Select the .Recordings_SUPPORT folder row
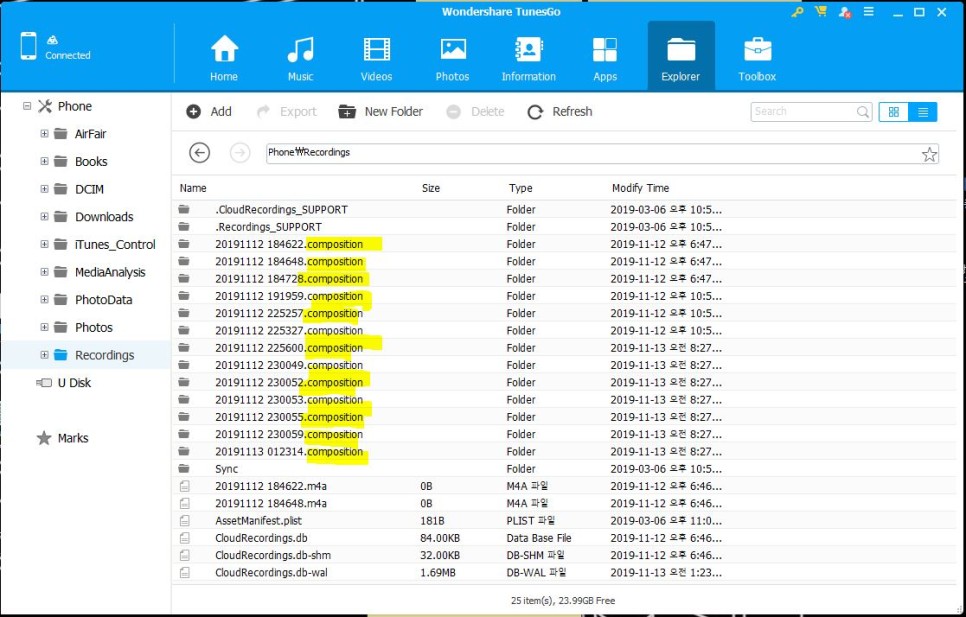This screenshot has height=617, width=966. [x=563, y=227]
